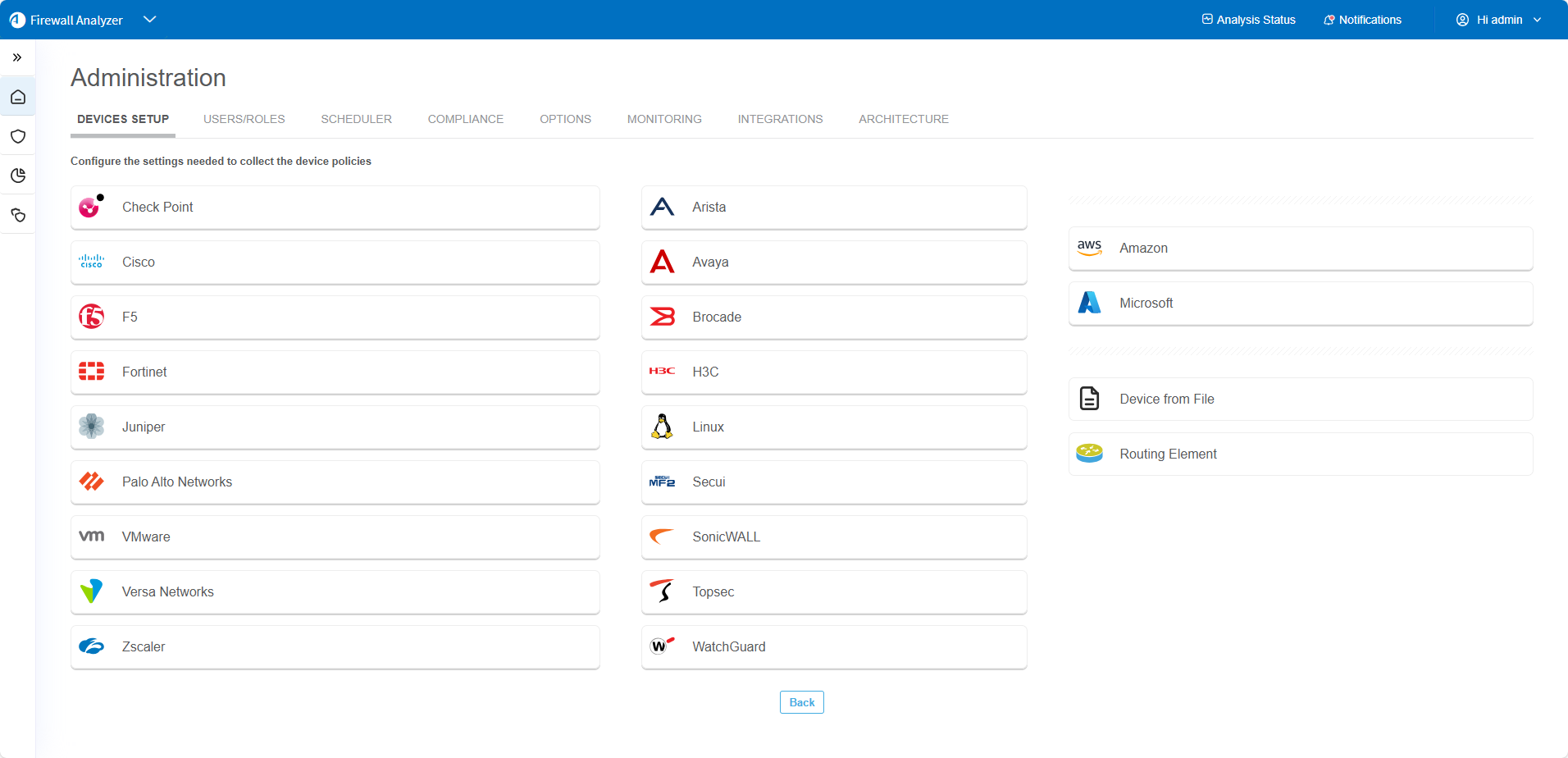View Notifications in the top bar

pos(1362,20)
